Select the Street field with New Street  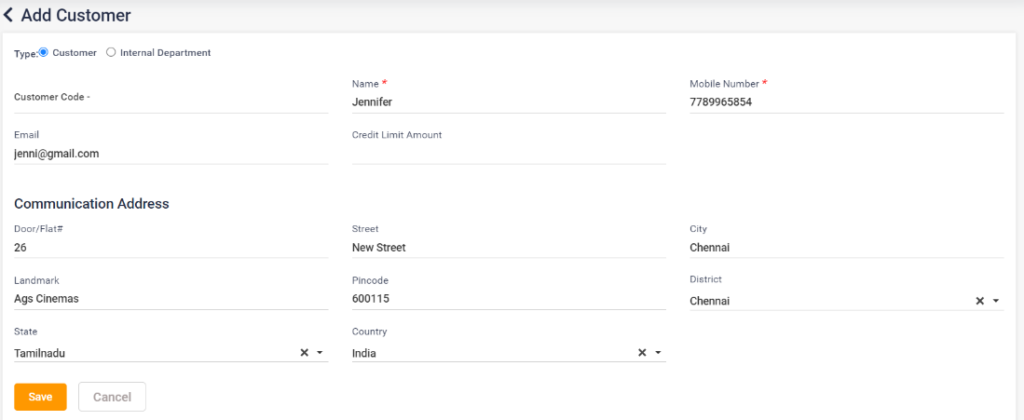[508, 248]
